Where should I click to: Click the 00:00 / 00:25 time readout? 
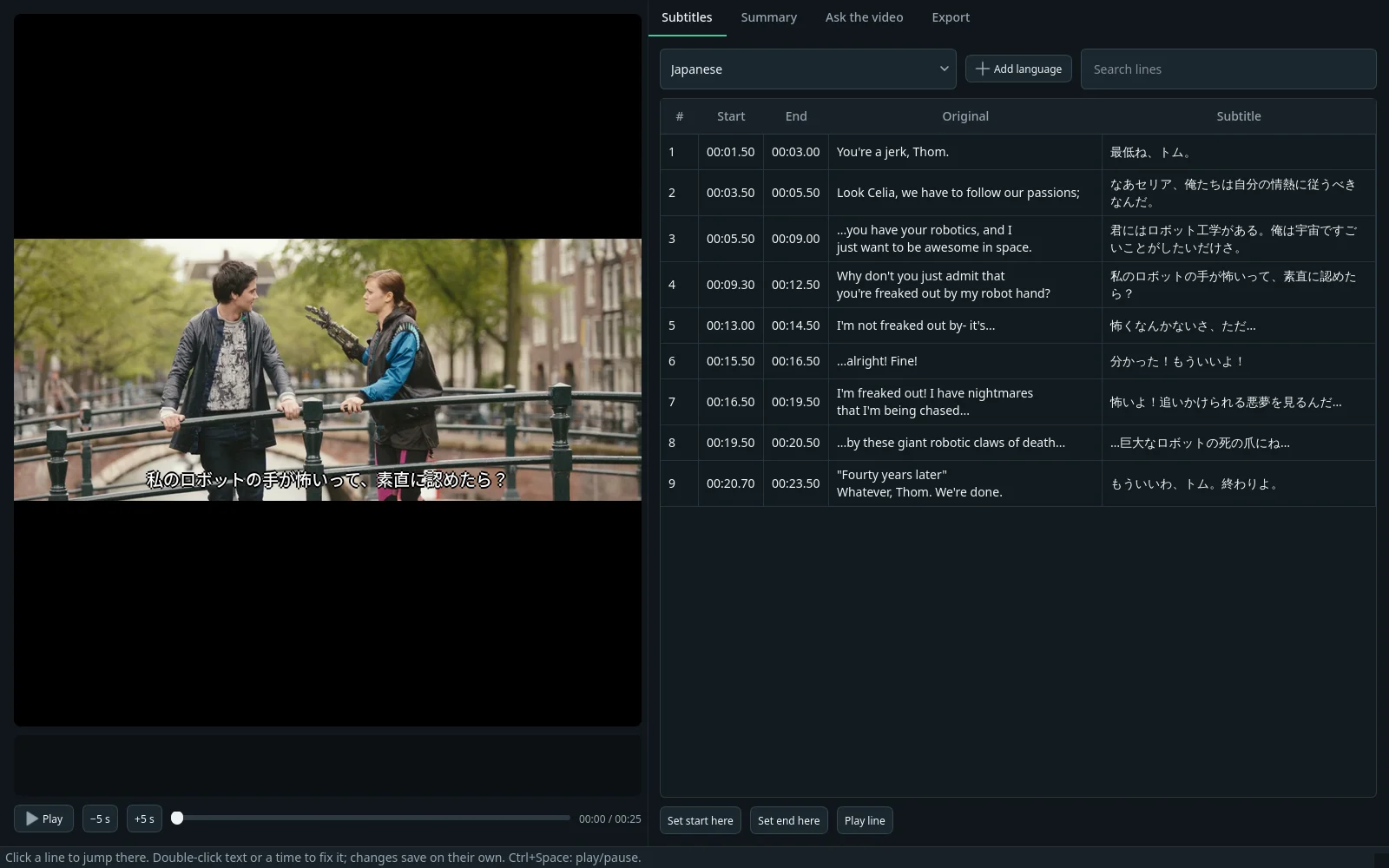pos(609,819)
